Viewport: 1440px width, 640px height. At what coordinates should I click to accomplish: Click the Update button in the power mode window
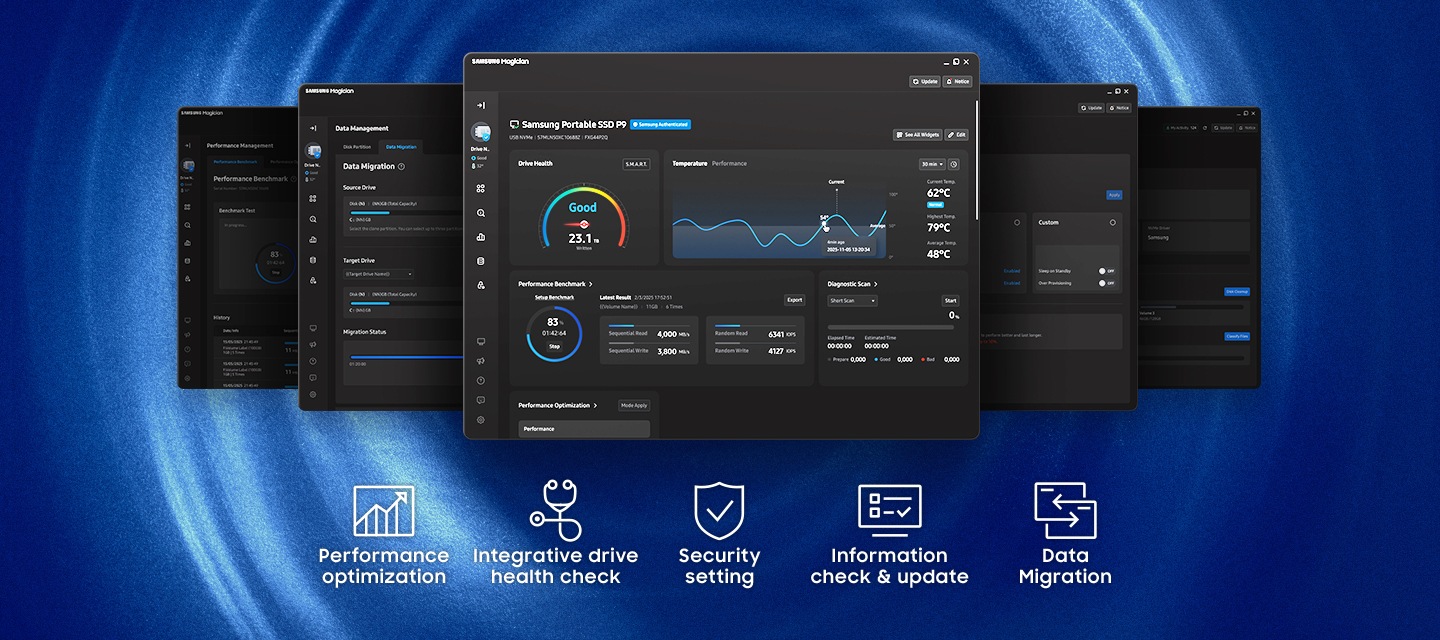(x=1092, y=107)
